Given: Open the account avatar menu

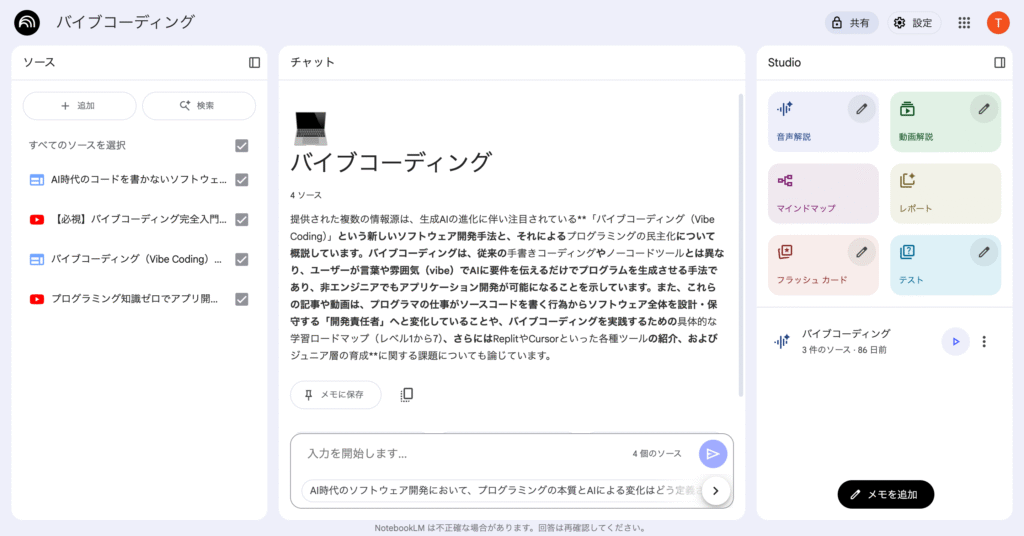Looking at the screenshot, I should (x=997, y=23).
